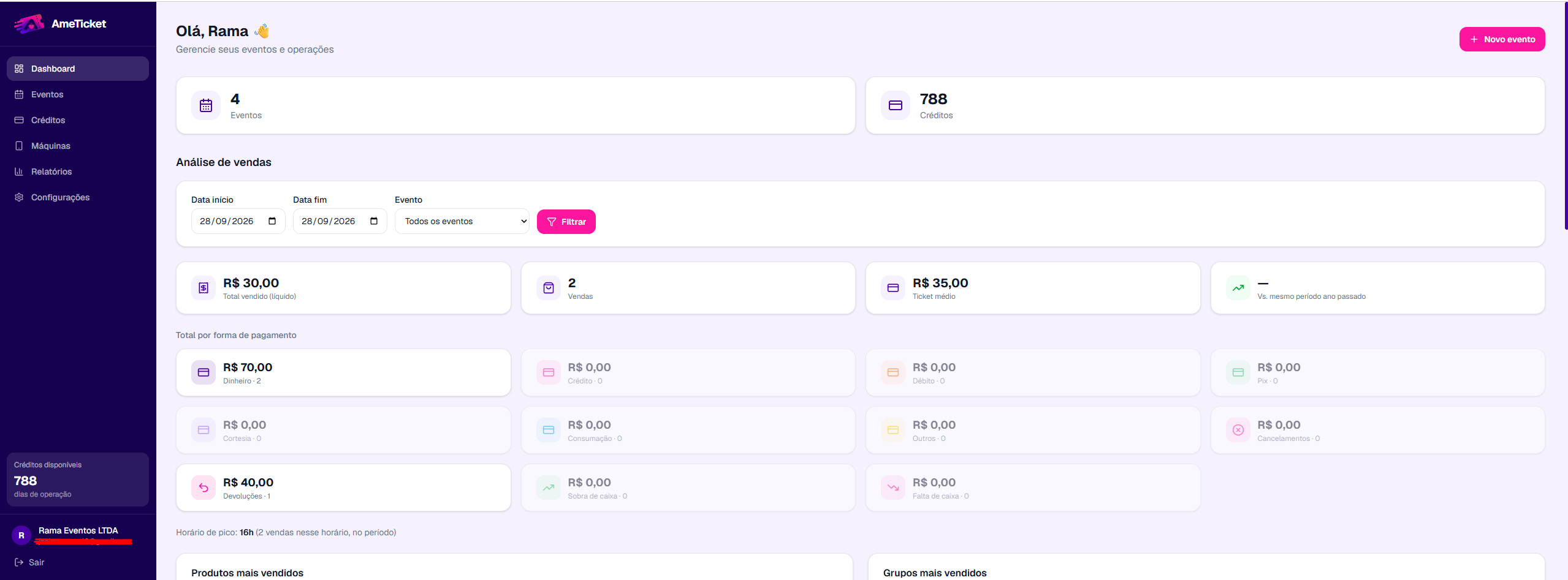Click the Data início date field

pyautogui.click(x=238, y=221)
